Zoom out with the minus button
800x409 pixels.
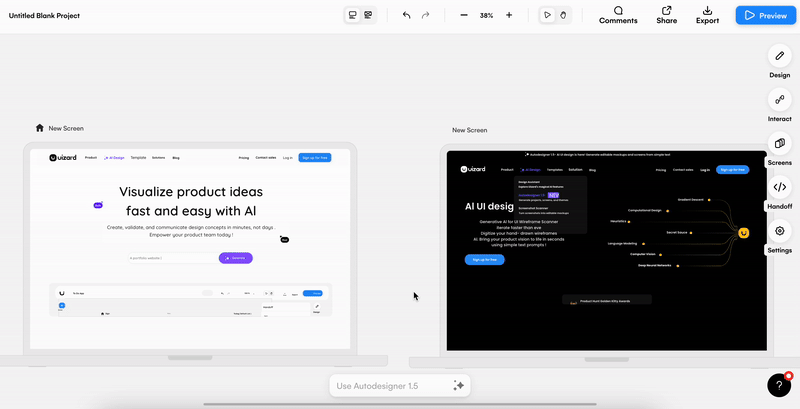pos(464,15)
